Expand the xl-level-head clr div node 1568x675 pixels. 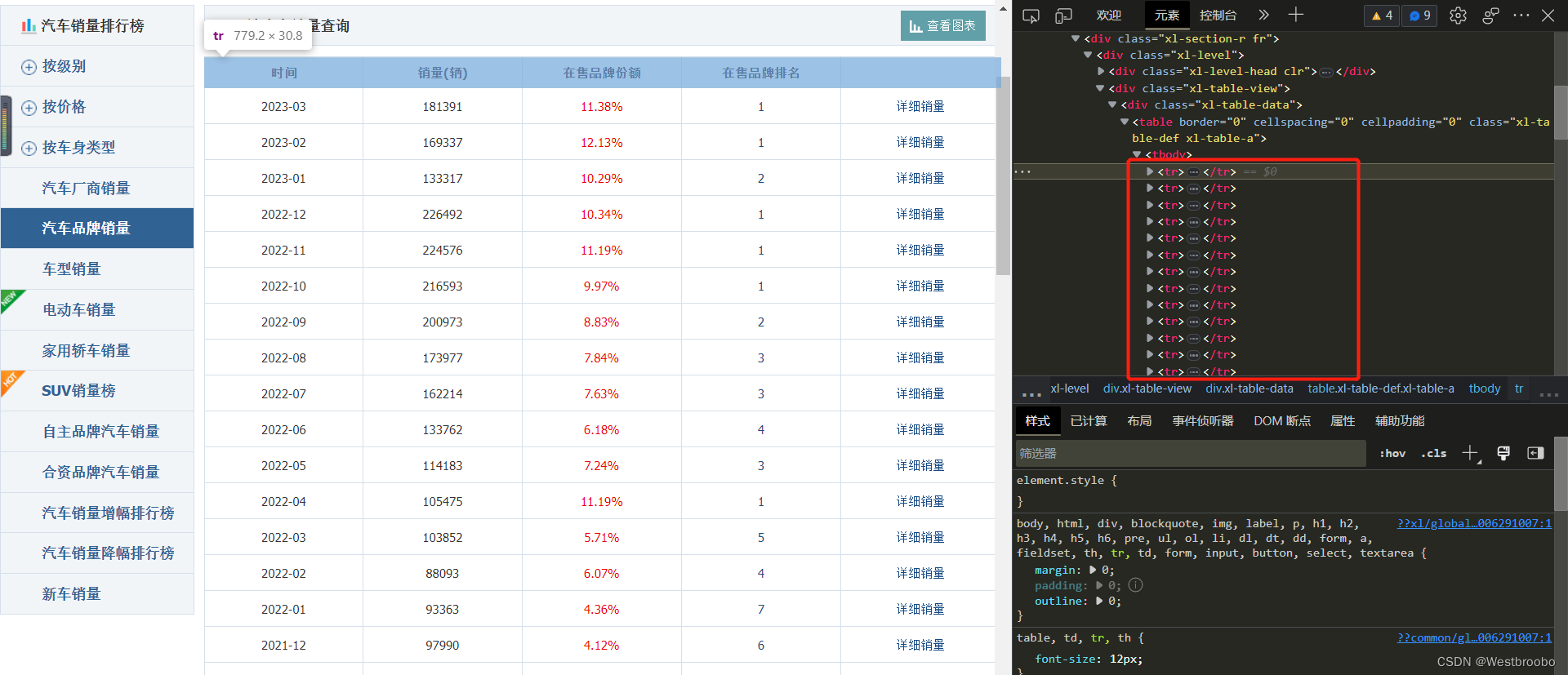(x=1101, y=71)
